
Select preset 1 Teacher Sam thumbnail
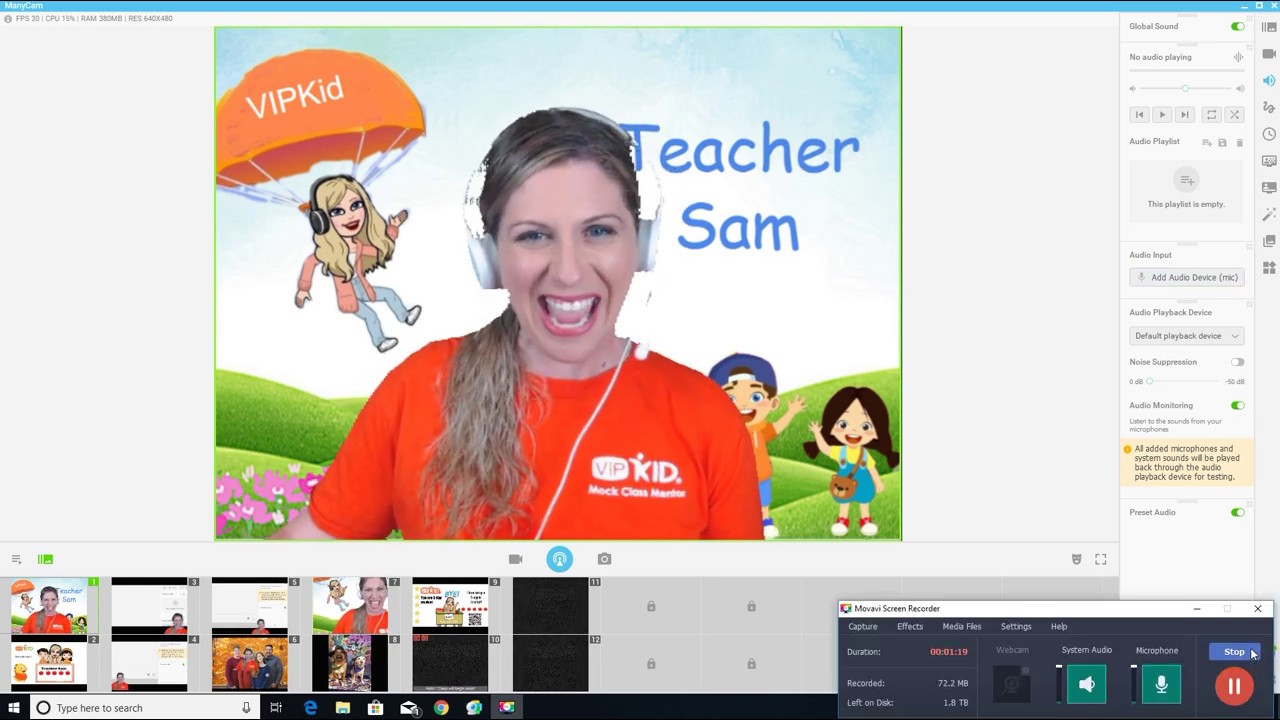(x=49, y=606)
